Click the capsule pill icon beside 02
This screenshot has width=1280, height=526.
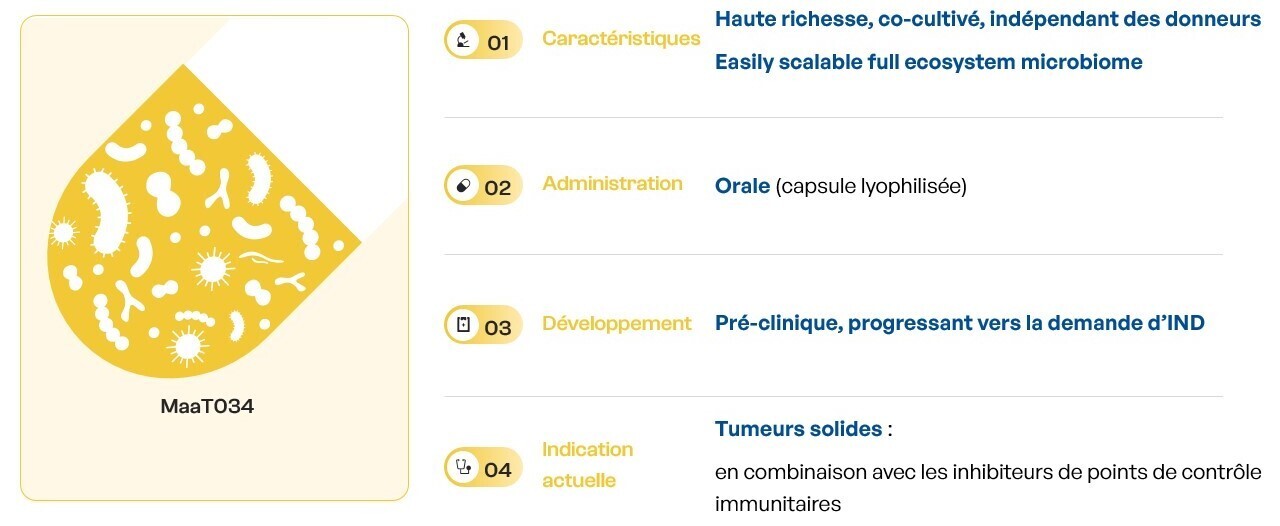tap(462, 186)
